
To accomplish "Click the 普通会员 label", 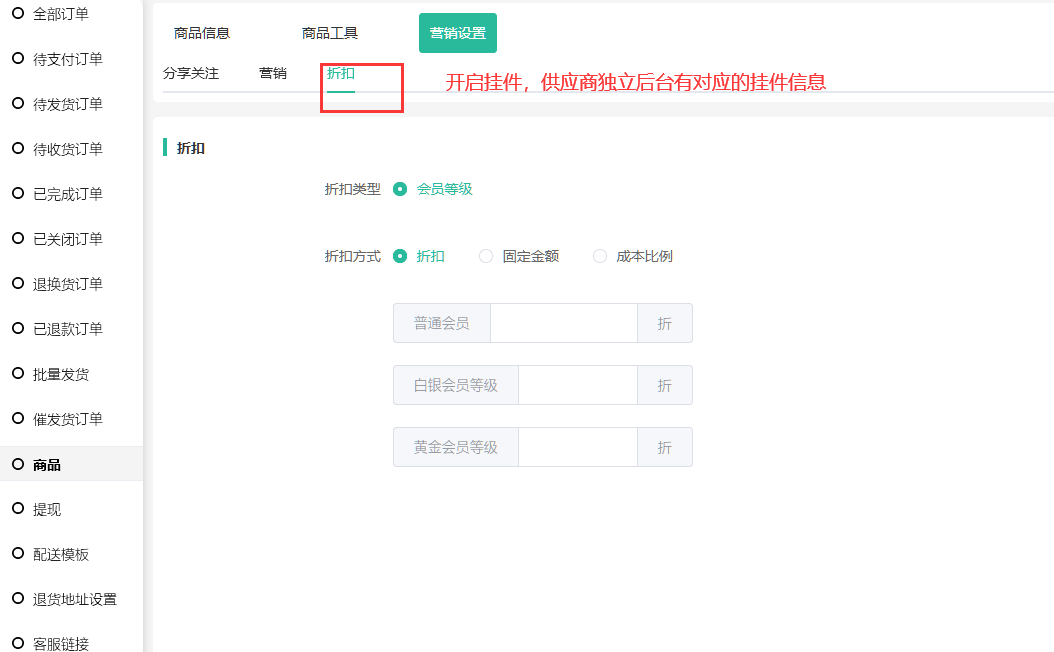I will (442, 323).
